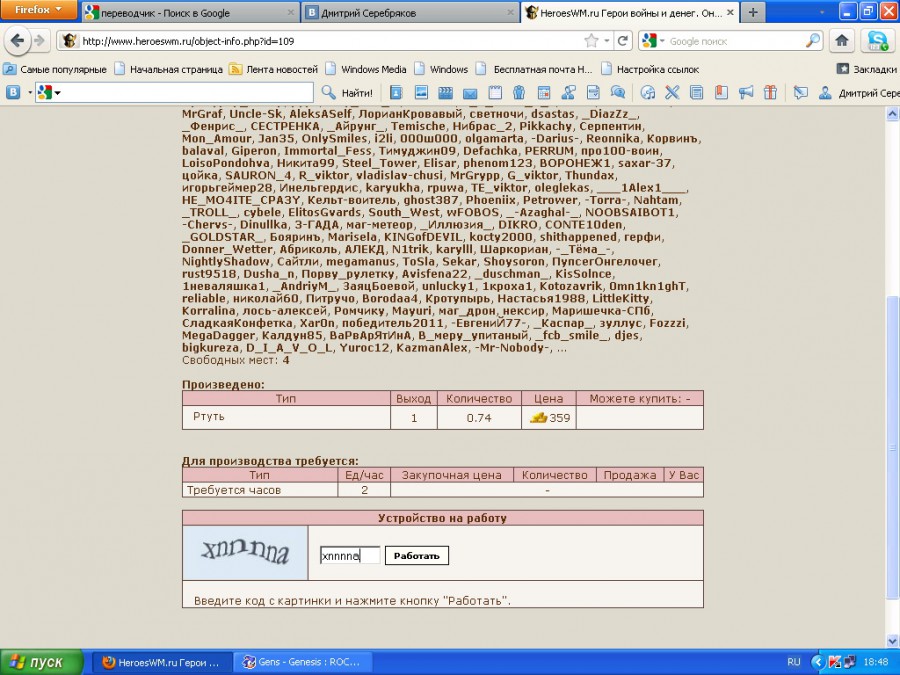Open the new tab with plus button
900x675 pixels.
pos(751,13)
